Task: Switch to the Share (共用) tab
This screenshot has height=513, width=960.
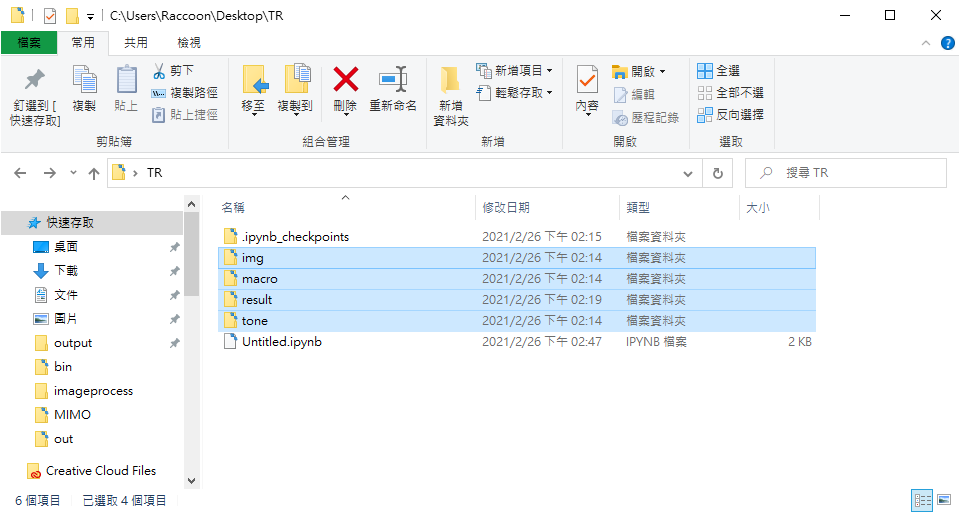Action: [136, 43]
